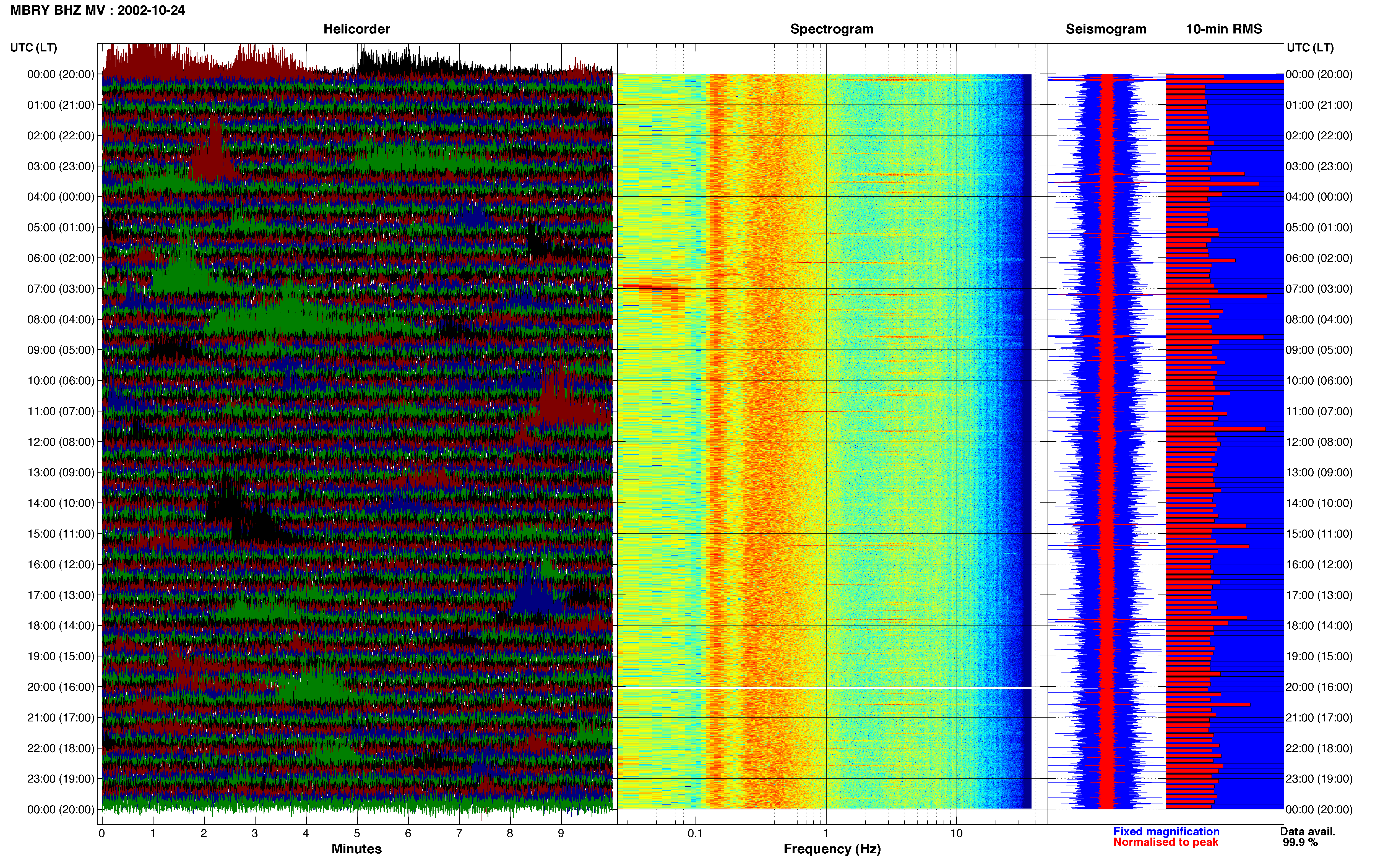Select the "Normalised to peak" legend text
Image resolution: width=1388 pixels, height=868 pixels.
pos(1165,842)
